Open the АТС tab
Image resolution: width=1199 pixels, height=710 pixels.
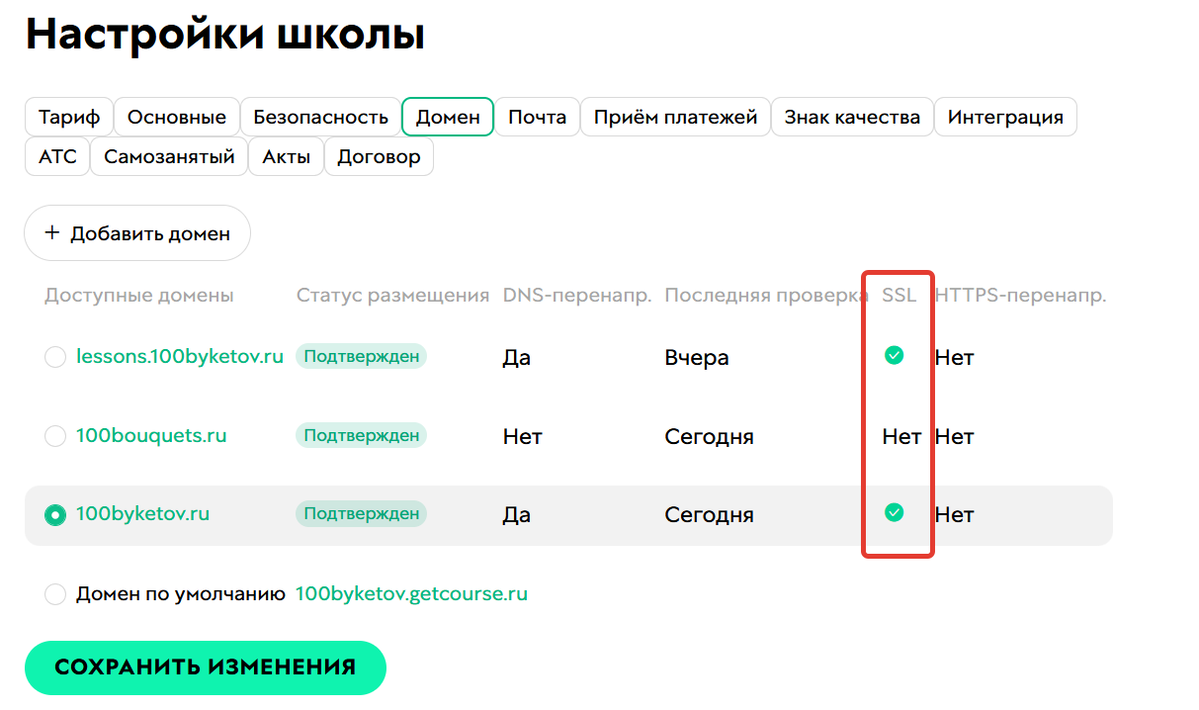click(57, 157)
